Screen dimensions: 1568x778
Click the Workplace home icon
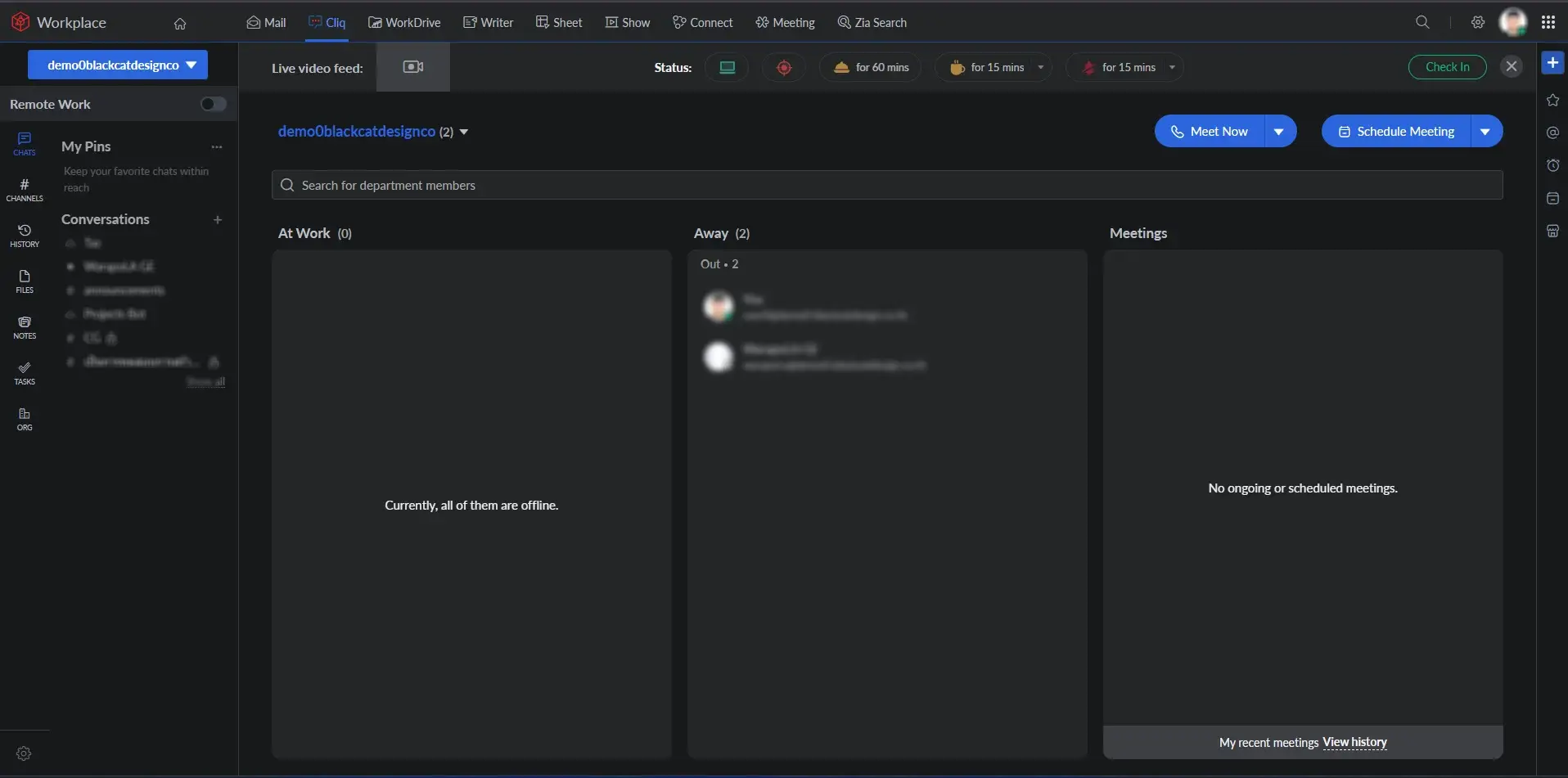tap(180, 23)
